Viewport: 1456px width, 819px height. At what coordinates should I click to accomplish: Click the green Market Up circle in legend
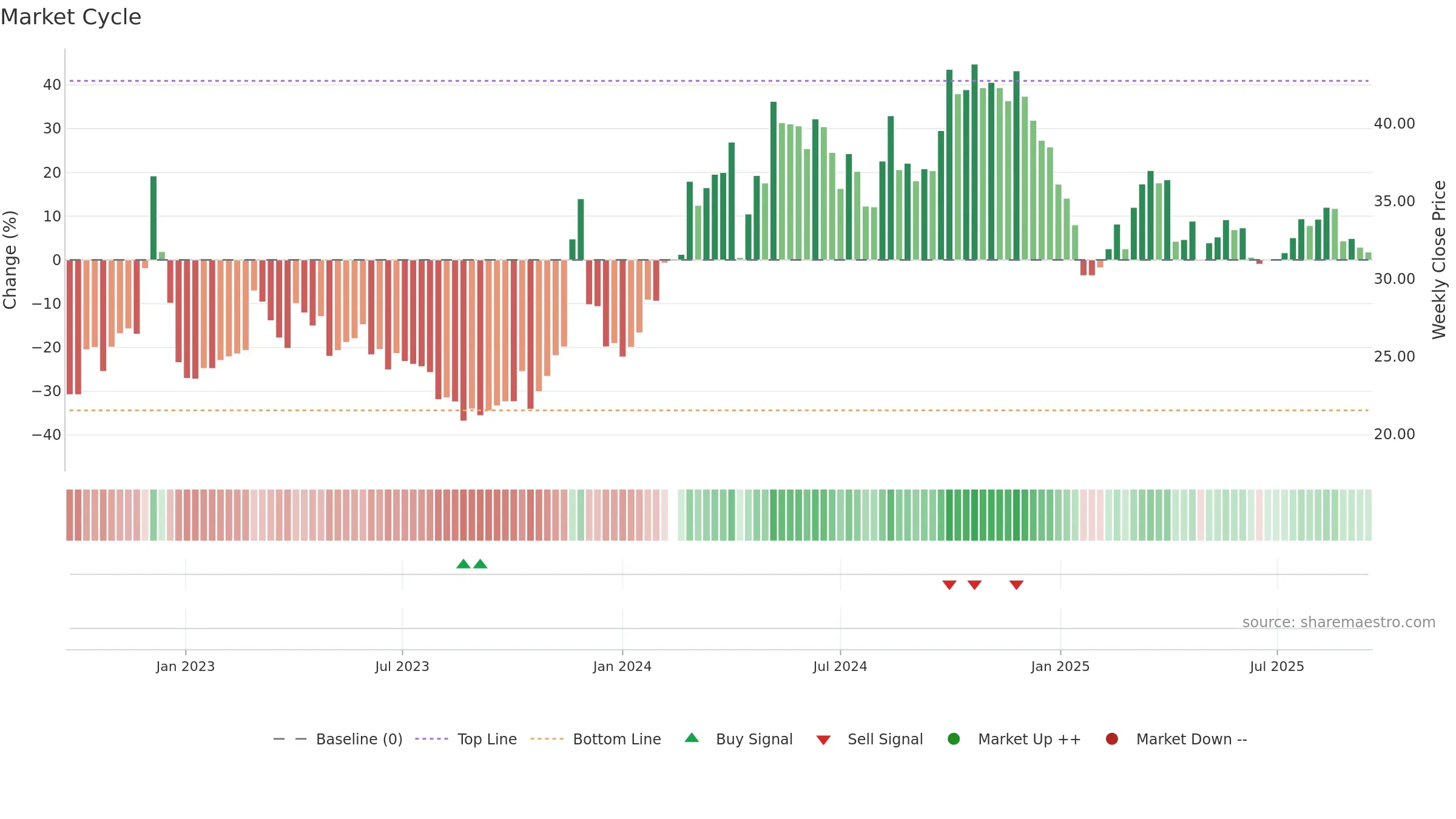(x=954, y=739)
